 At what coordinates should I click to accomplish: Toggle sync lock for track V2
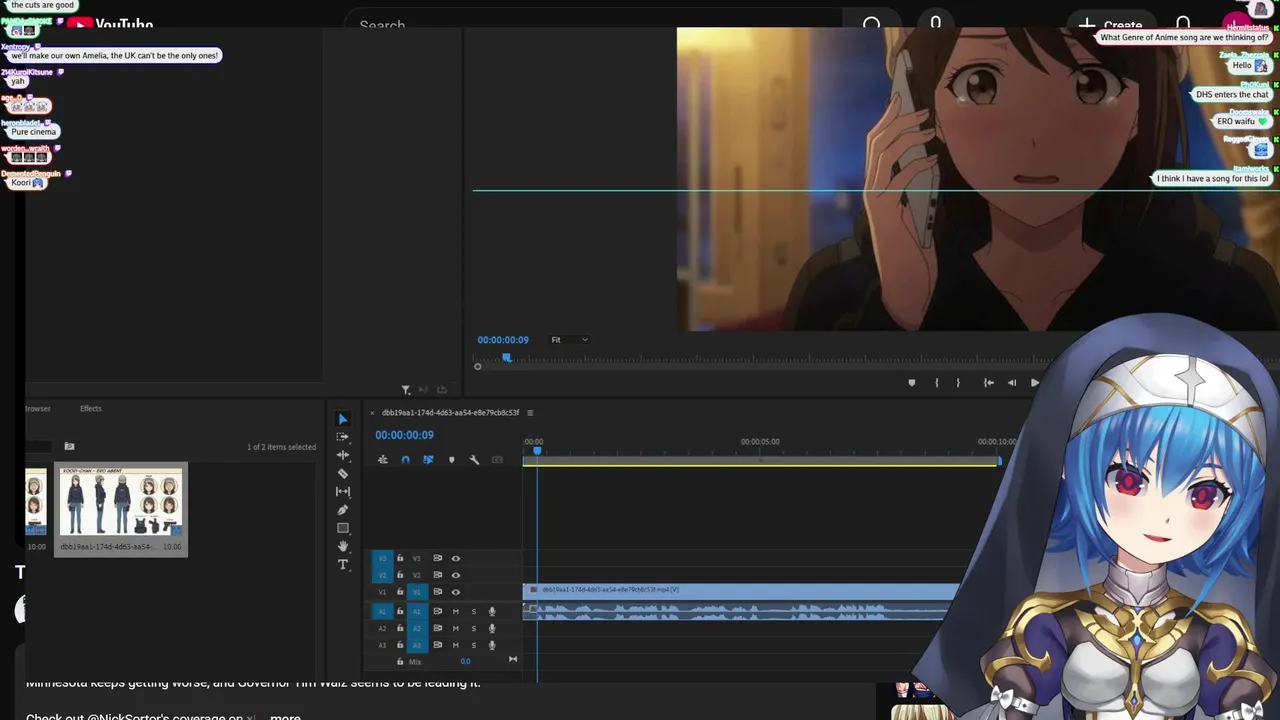[x=437, y=575]
